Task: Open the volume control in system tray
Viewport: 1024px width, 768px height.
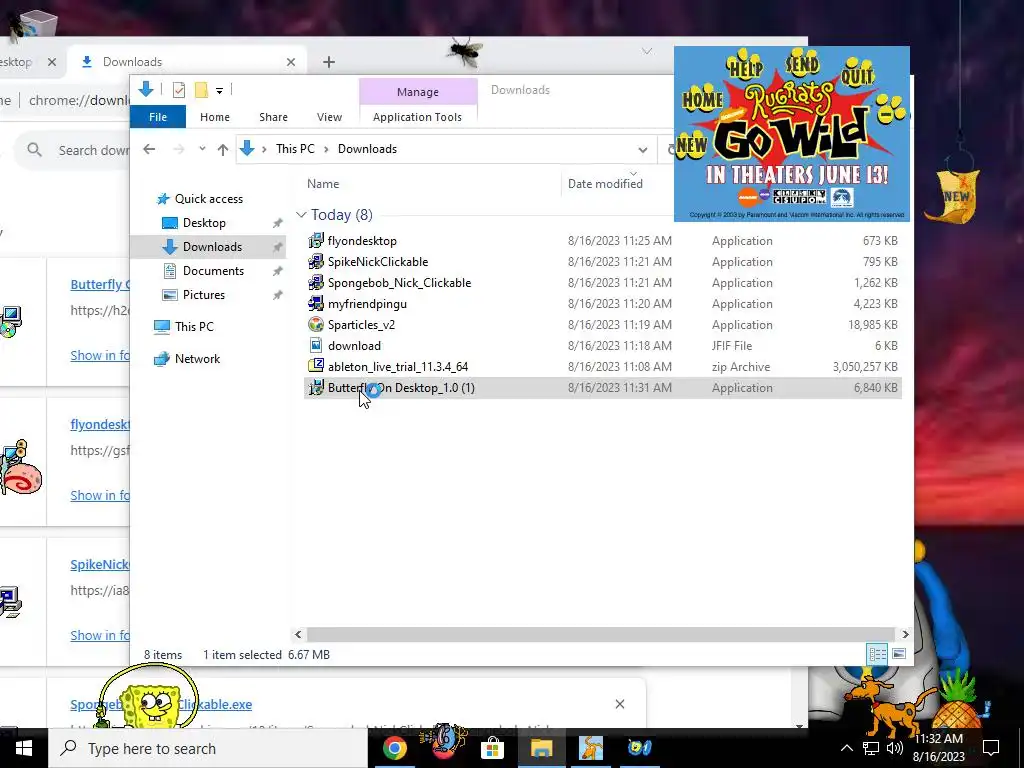Action: [895, 748]
